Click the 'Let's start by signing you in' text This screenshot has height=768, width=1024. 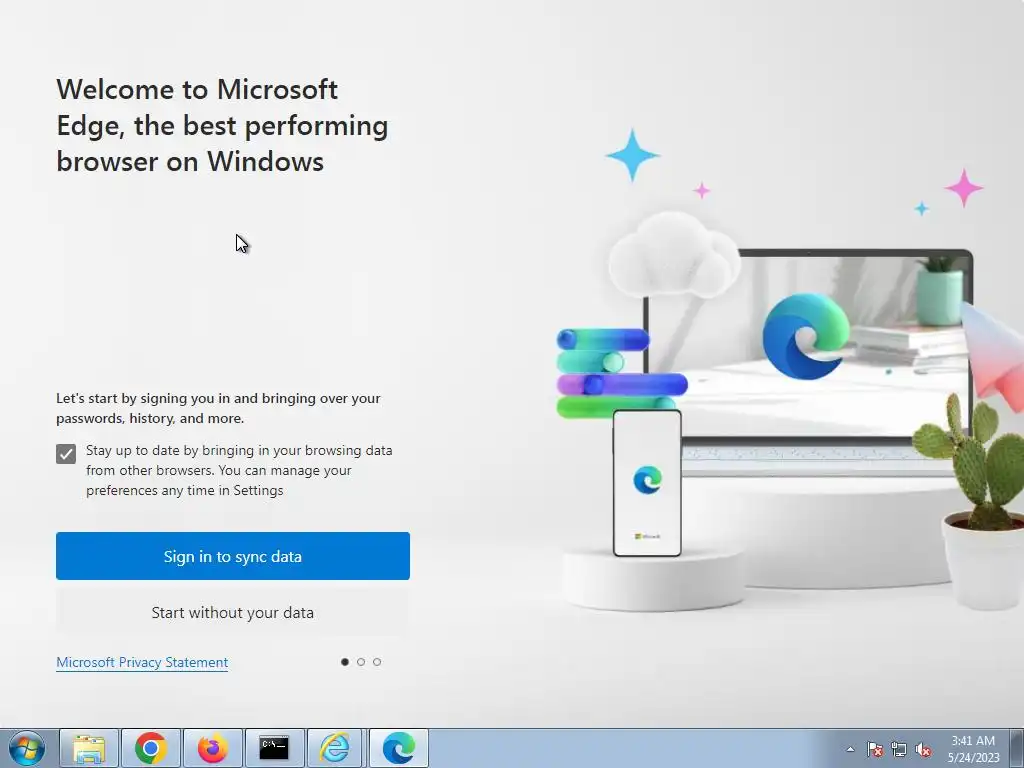tap(218, 408)
